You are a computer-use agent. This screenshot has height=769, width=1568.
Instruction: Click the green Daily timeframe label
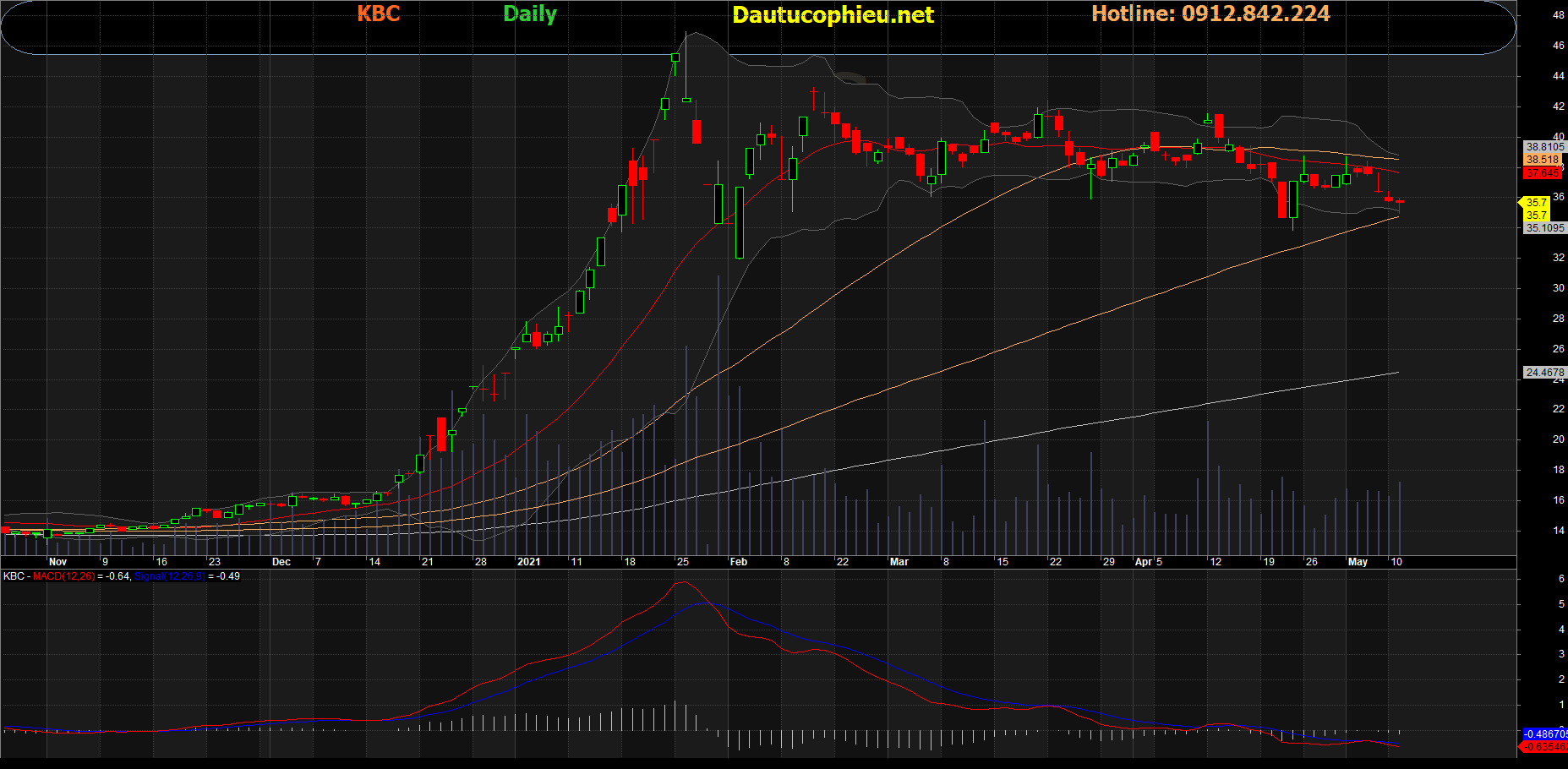tap(530, 14)
